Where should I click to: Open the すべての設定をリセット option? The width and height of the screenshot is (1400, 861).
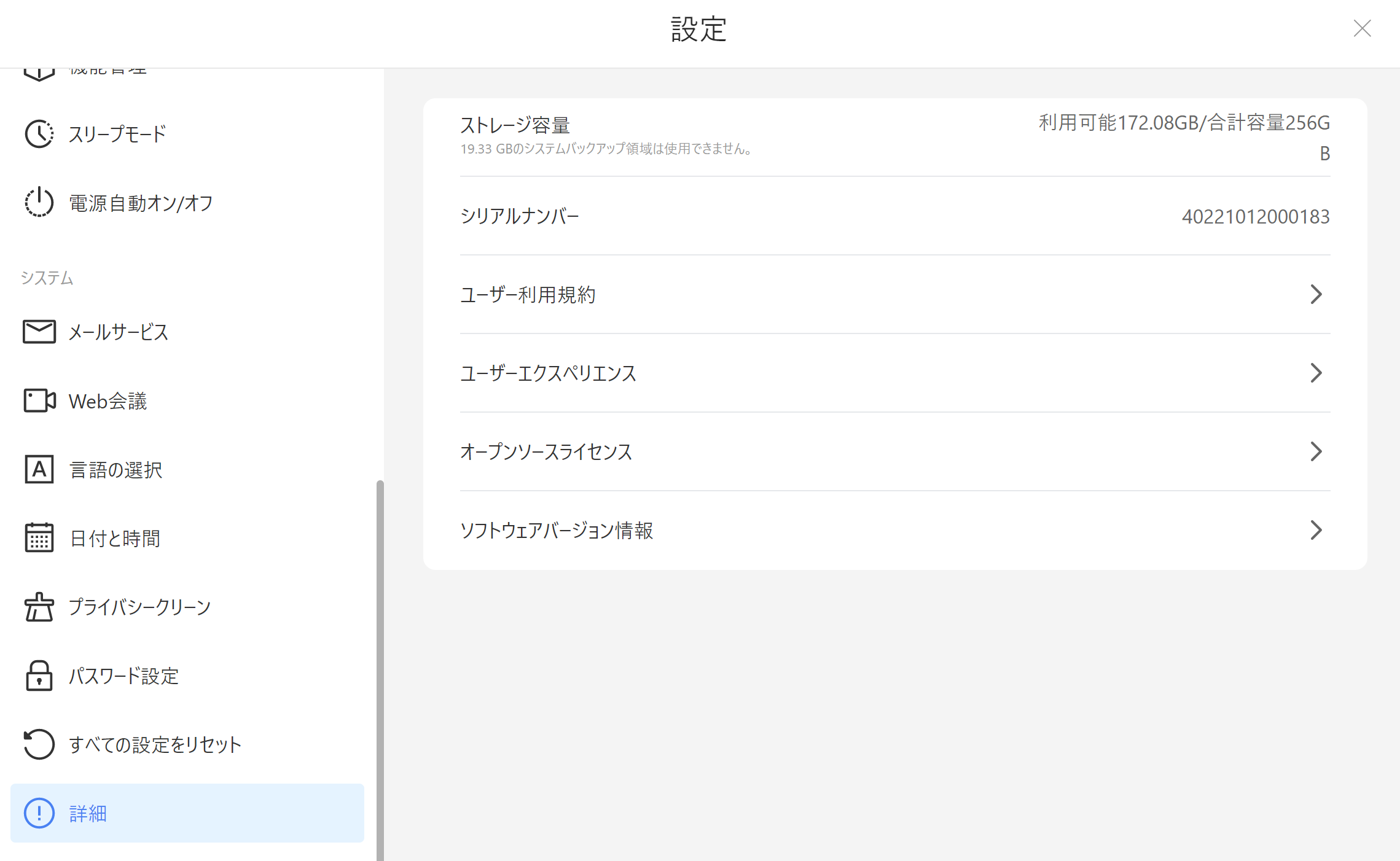click(155, 744)
